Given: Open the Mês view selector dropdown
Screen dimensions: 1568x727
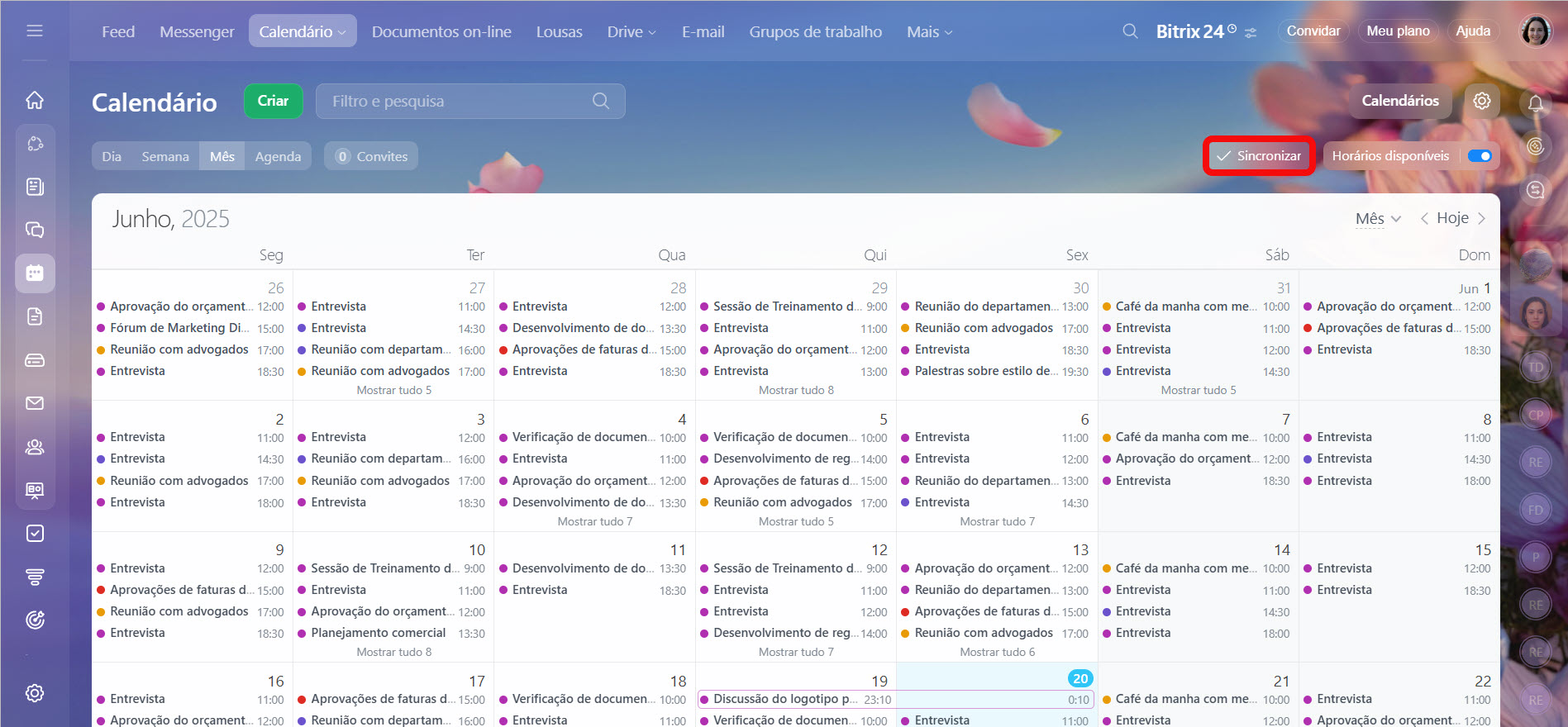Looking at the screenshot, I should (1378, 218).
